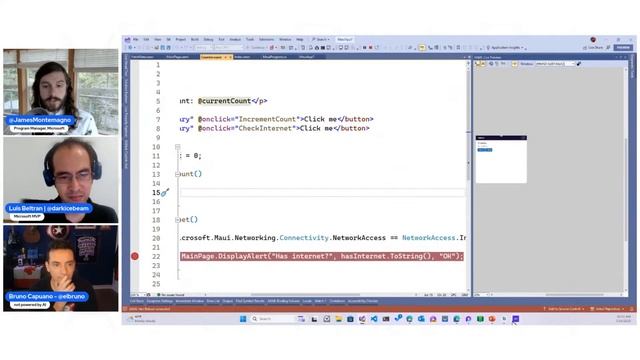Open the View menu
This screenshot has width=640, height=360.
coord(158,40)
